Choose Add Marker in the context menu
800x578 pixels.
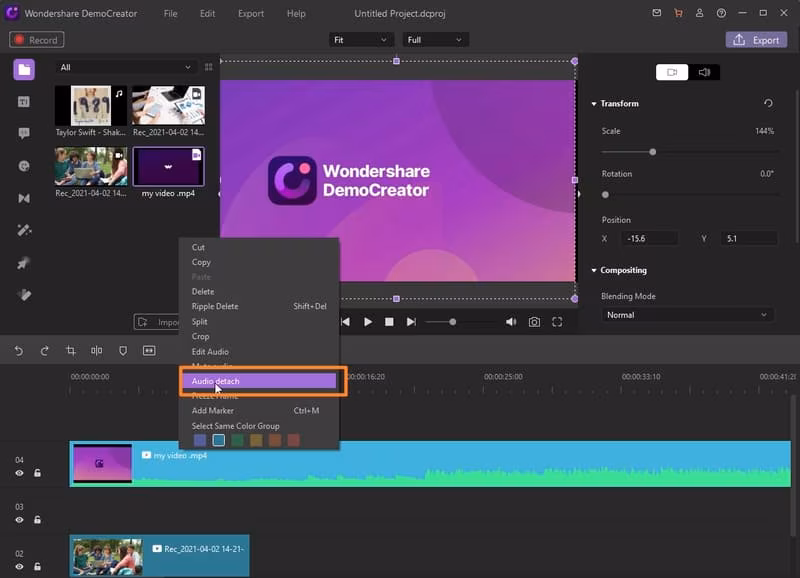pos(259,411)
